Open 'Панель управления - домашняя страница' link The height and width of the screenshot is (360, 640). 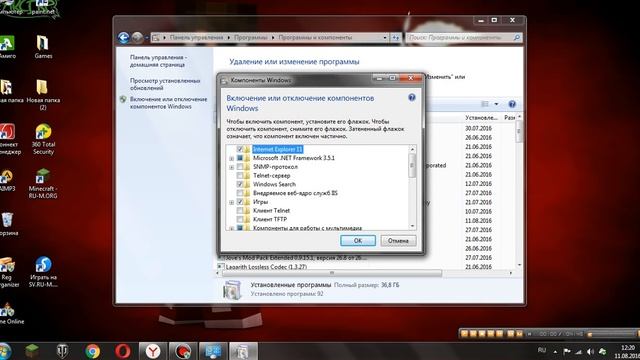pos(158,61)
